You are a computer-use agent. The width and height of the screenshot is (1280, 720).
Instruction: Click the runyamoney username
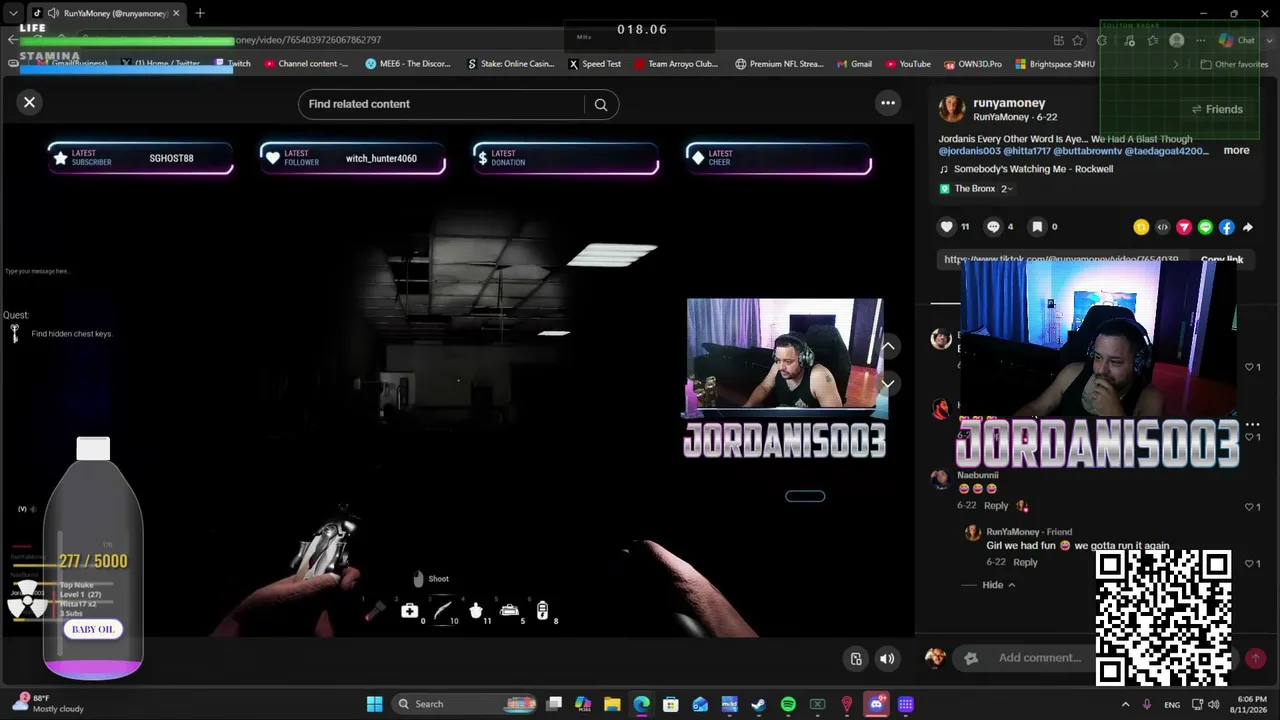[x=1009, y=103]
